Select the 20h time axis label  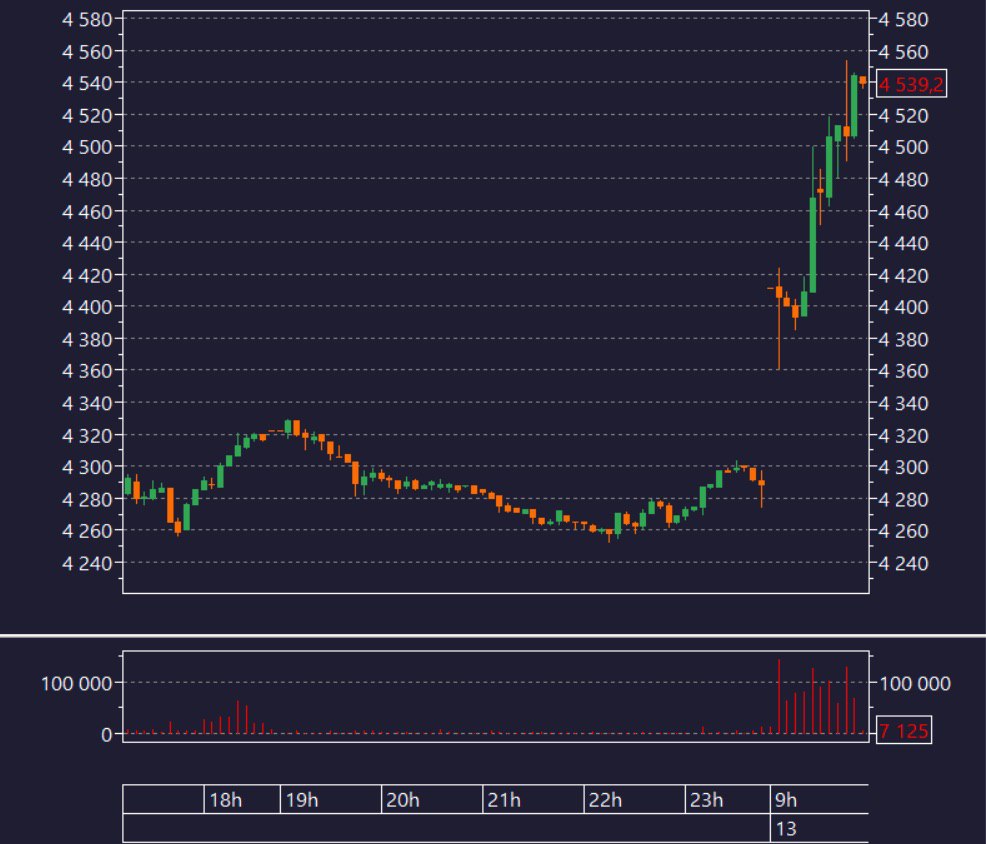point(402,800)
